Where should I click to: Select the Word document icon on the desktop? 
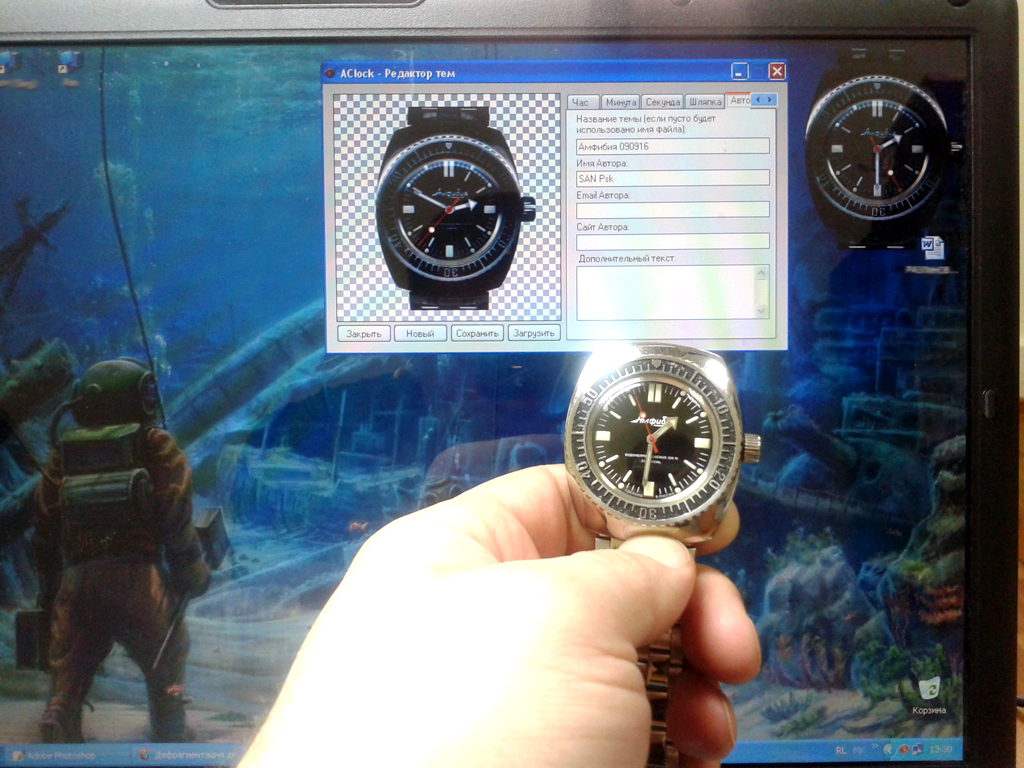(x=932, y=249)
